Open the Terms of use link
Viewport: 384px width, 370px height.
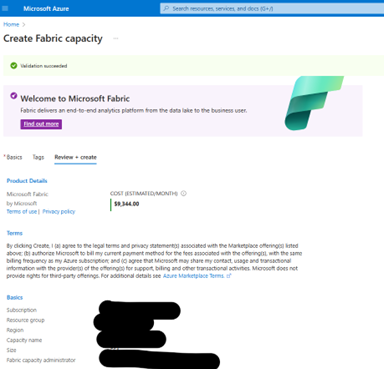[x=22, y=212]
